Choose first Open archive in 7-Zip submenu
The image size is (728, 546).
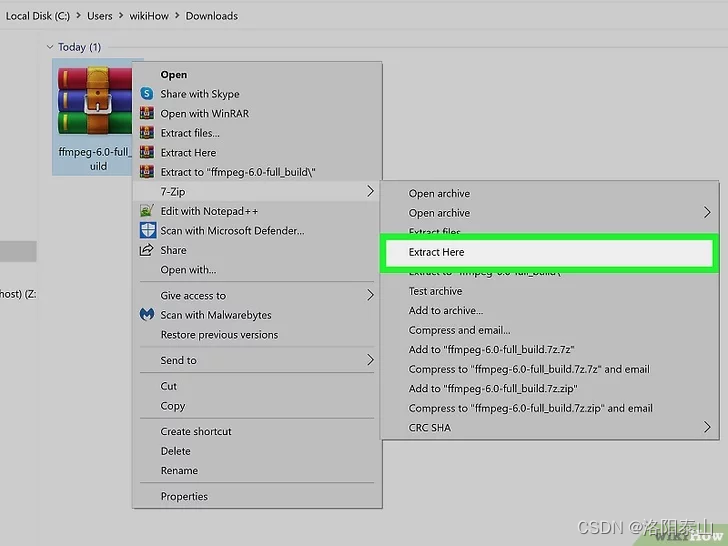(x=550, y=193)
